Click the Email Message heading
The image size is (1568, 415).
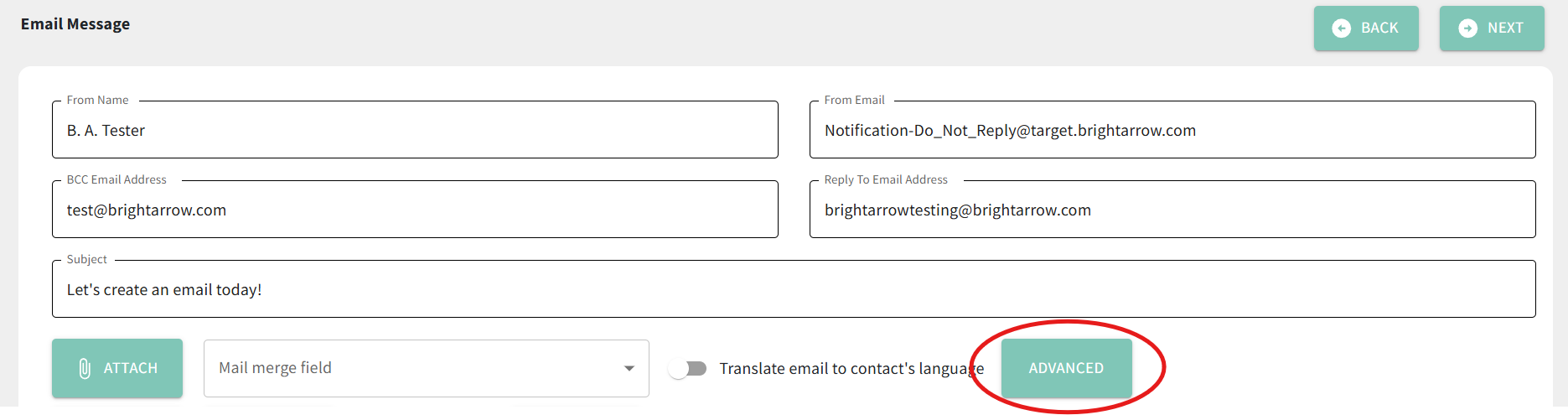pos(75,24)
